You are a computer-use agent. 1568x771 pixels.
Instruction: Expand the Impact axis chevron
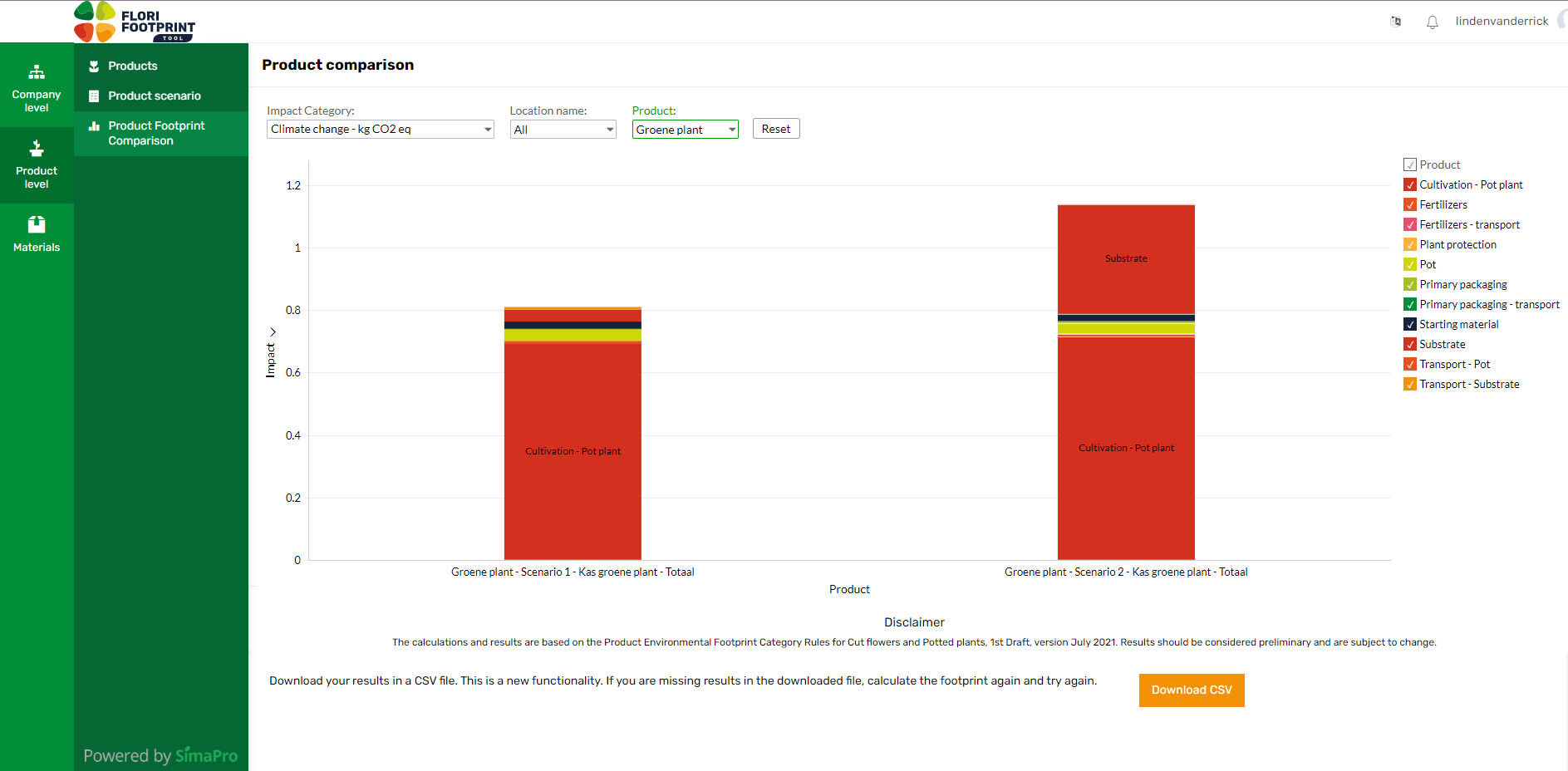(272, 331)
